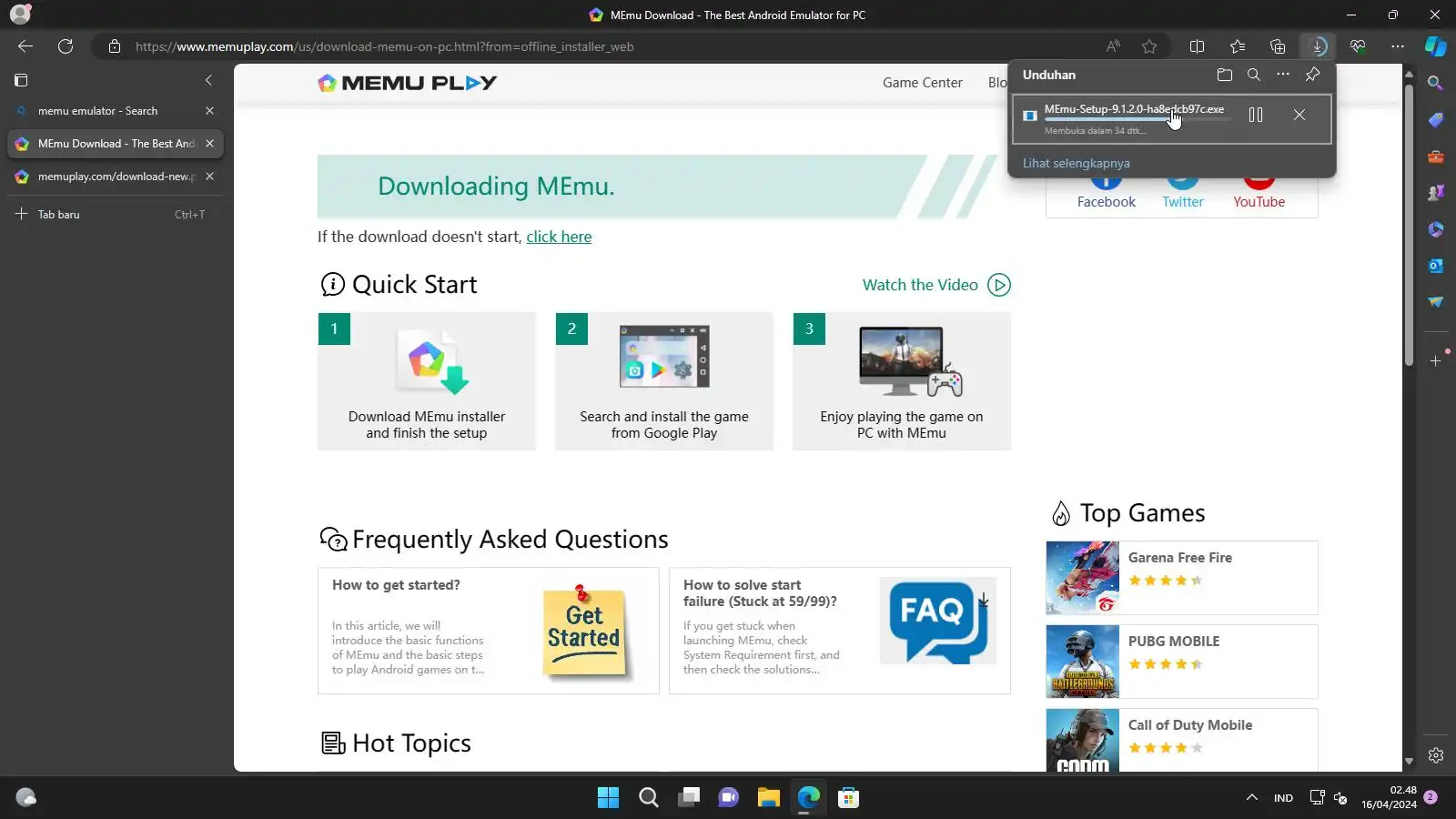
Task: Click the 'Download MEmu installer' step card
Action: point(427,381)
